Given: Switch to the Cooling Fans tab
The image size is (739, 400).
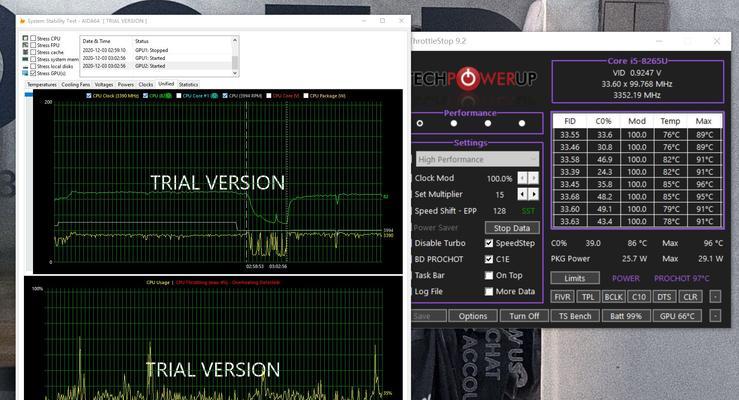Looking at the screenshot, I should [x=75, y=84].
